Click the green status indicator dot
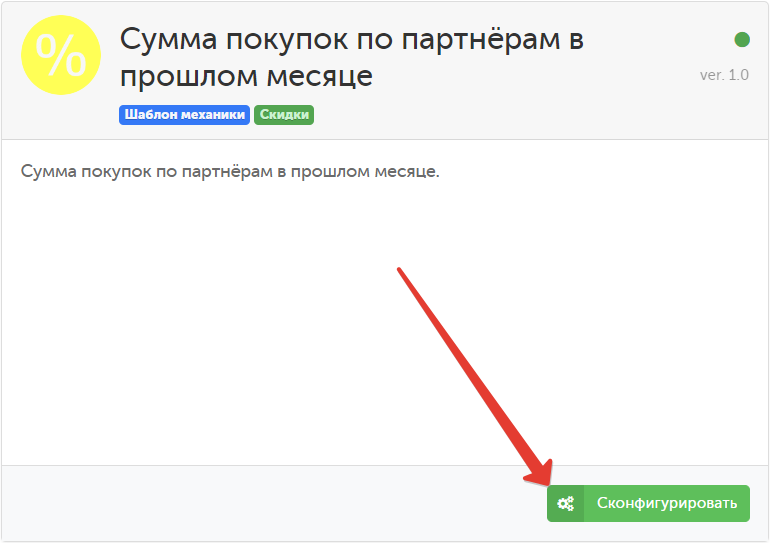Viewport: 770px width, 543px height. [742, 39]
